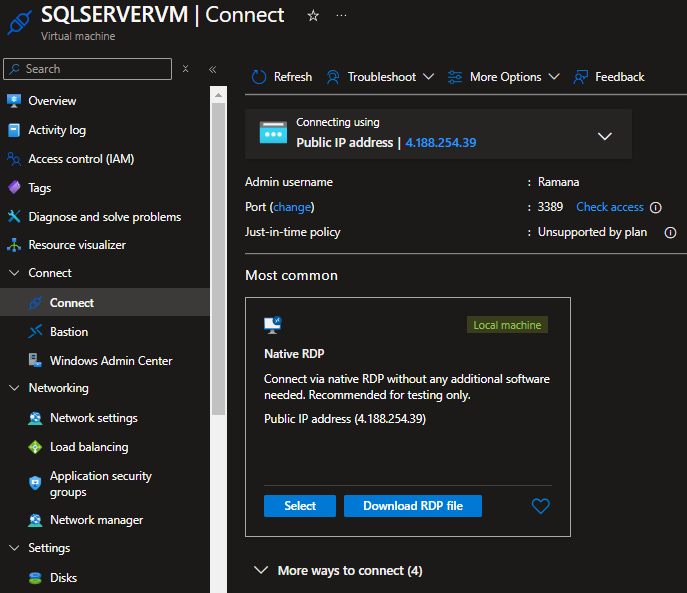Click the Diagnose and solve problems wrench icon

(14, 217)
